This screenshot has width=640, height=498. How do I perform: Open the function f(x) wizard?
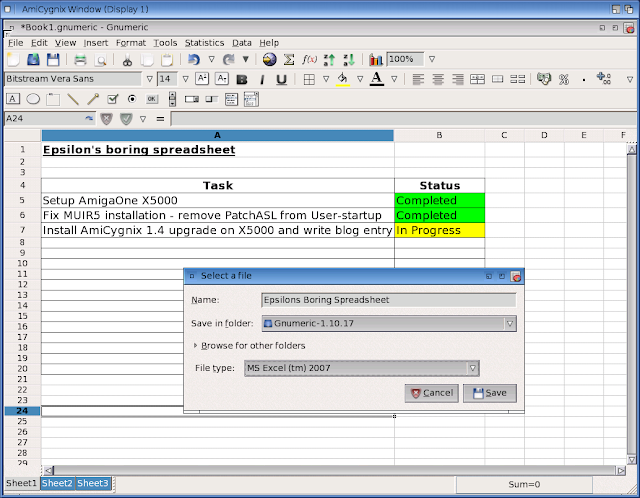(309, 60)
